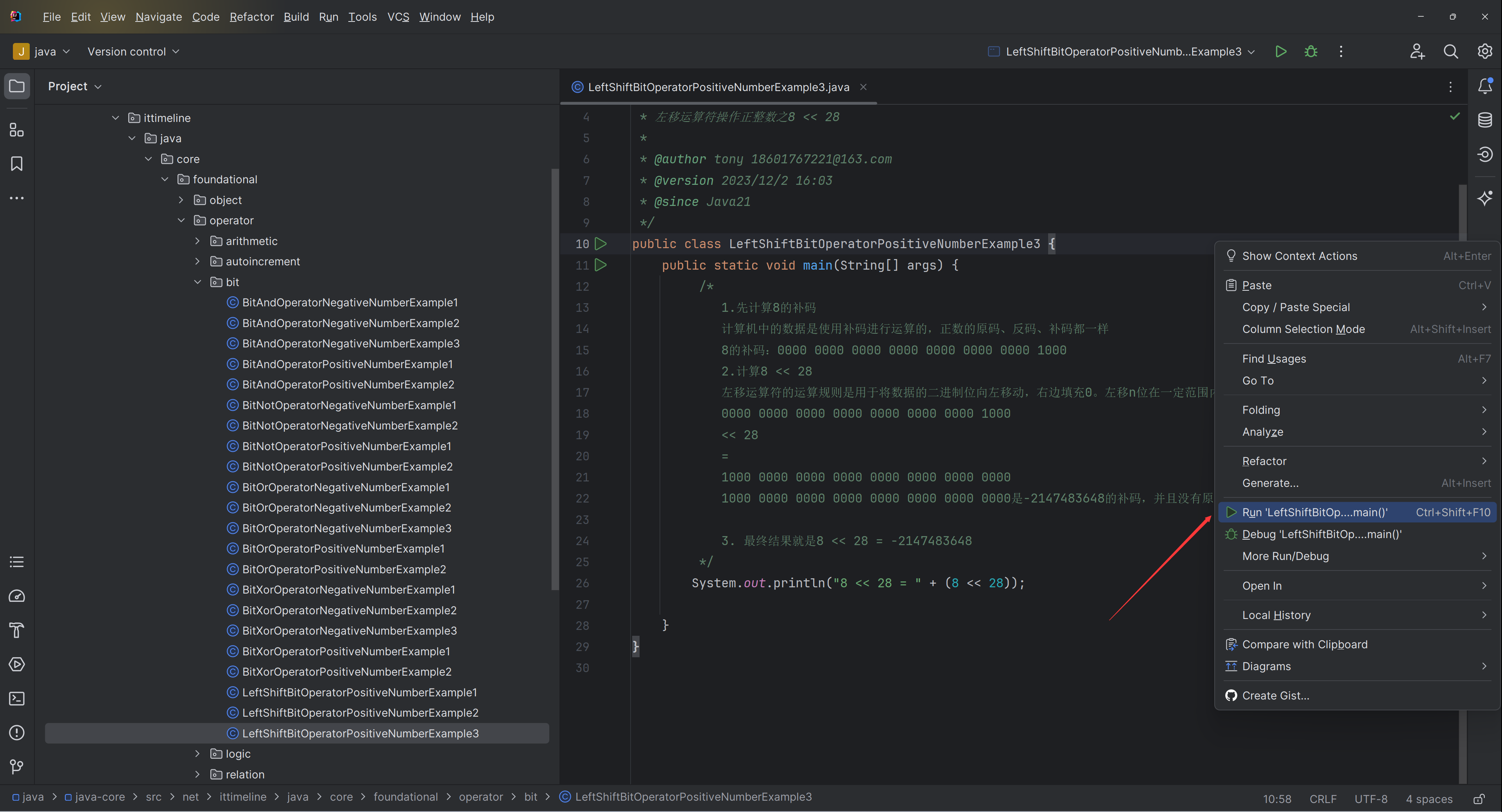
Task: Select Create Gist... in context menu
Action: [x=1357, y=696]
